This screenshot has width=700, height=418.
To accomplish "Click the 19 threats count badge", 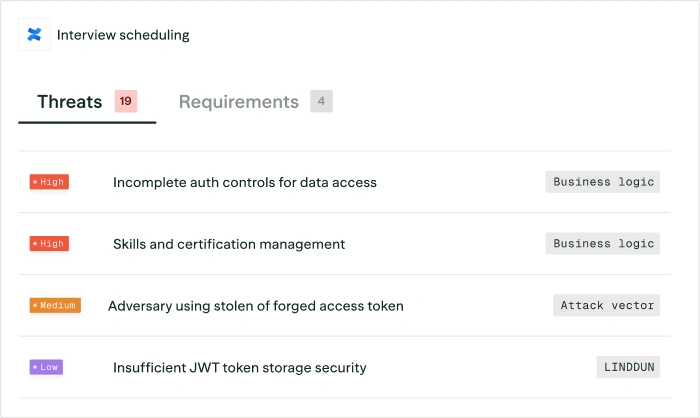I will [x=125, y=101].
